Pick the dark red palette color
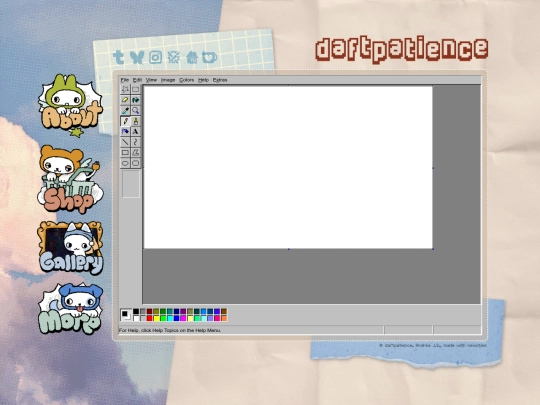The width and height of the screenshot is (540, 405). [x=149, y=311]
